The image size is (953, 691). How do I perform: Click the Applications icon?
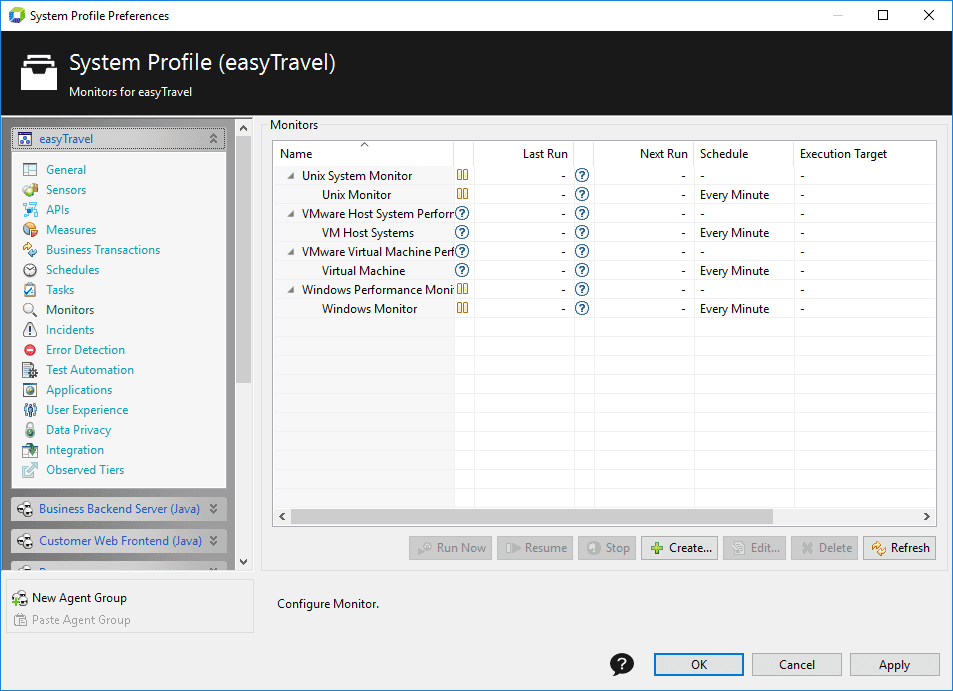[30, 390]
